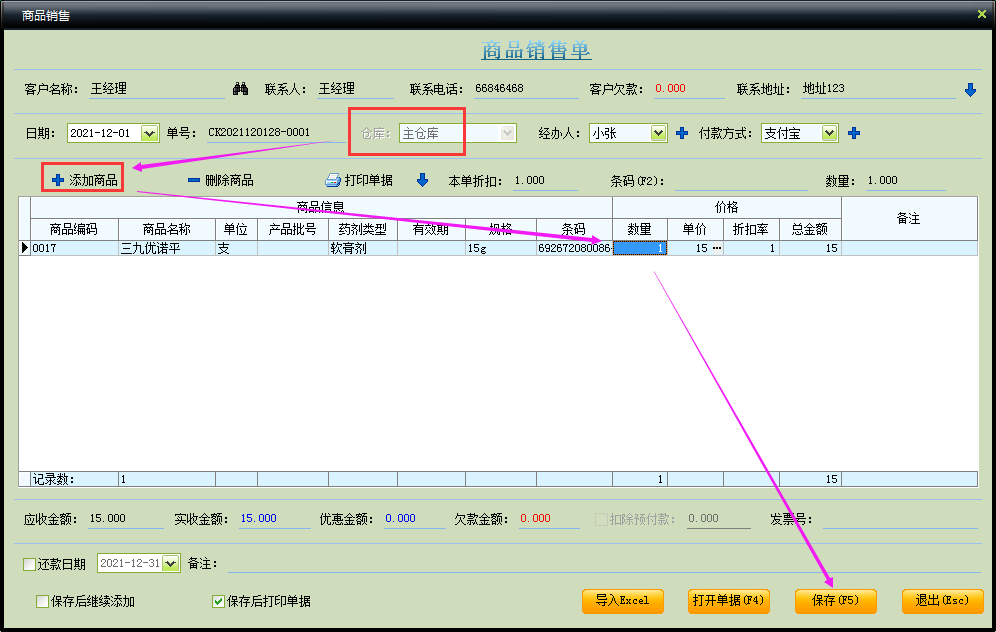Click the blue down arrow beside 联系地址
The height and width of the screenshot is (632, 996).
click(x=970, y=90)
